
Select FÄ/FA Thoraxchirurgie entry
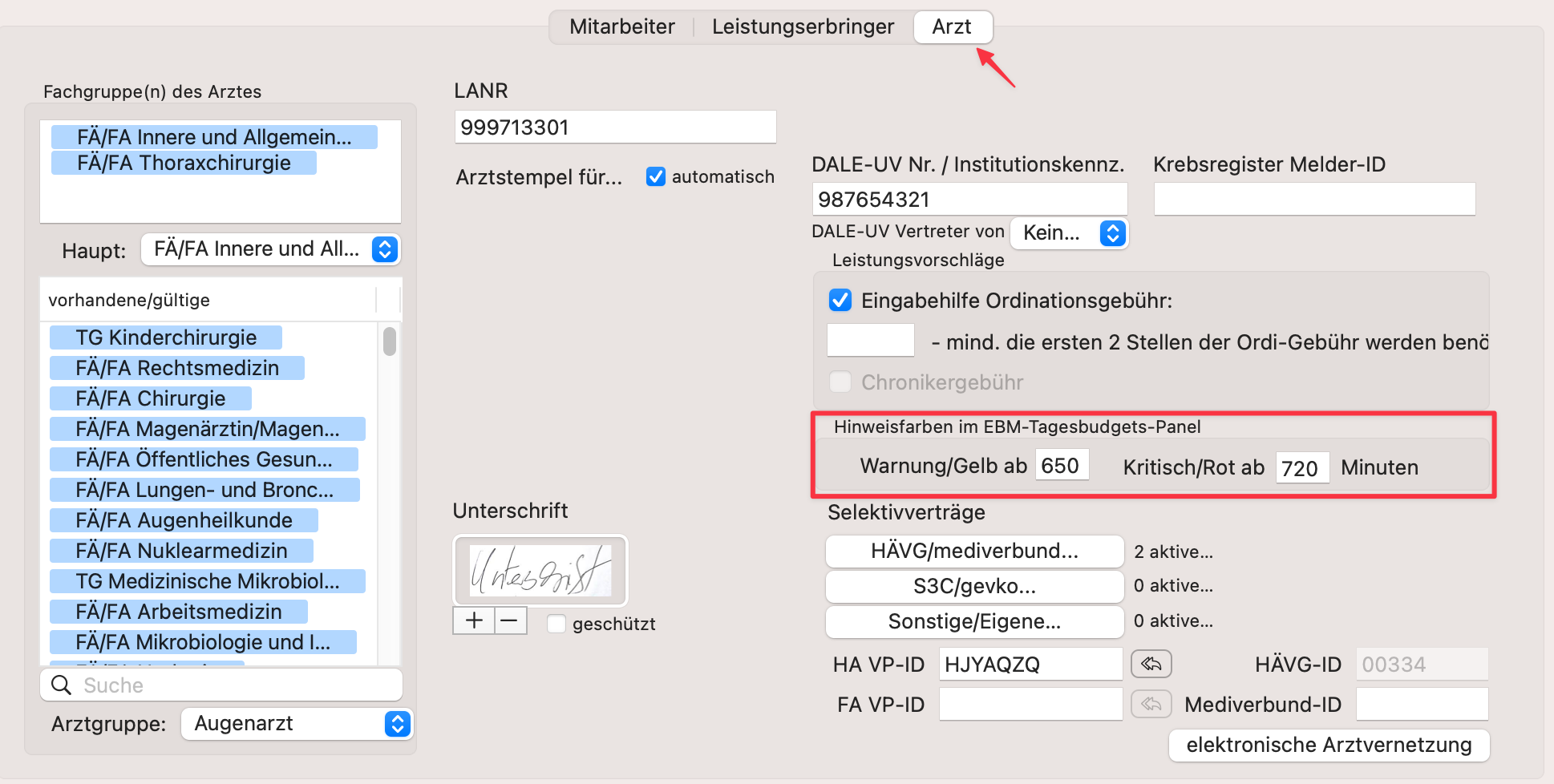pyautogui.click(x=184, y=163)
